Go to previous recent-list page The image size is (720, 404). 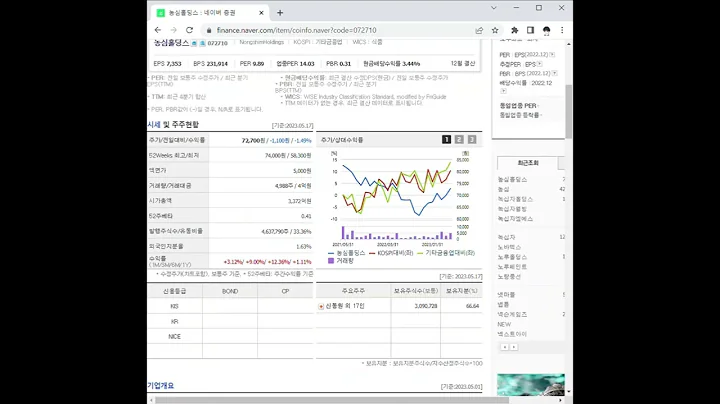505,347
